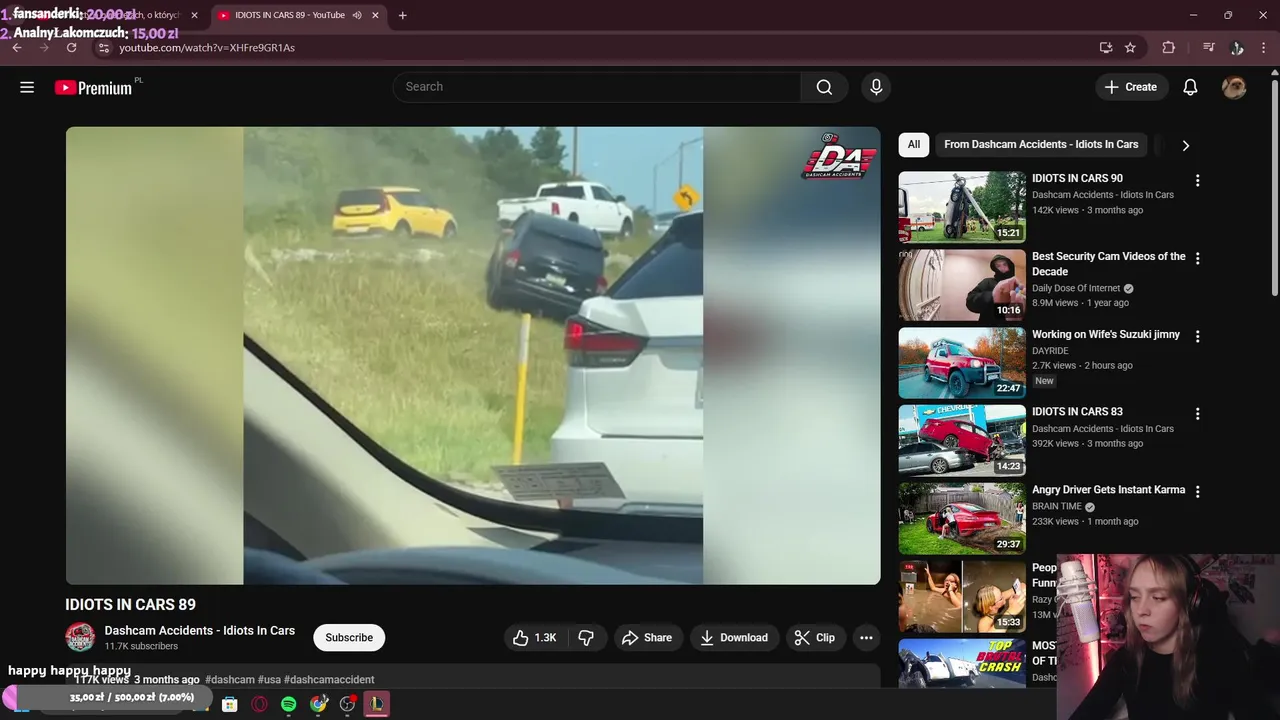Open media control icon in browser toolbar
Image resolution: width=1280 pixels, height=720 pixels.
1208,47
